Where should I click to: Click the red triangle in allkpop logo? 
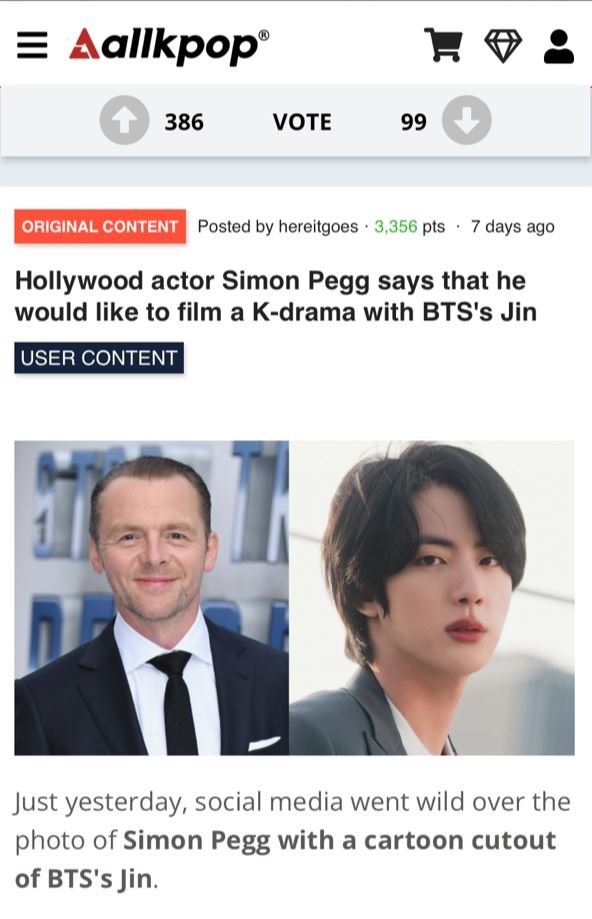(84, 44)
